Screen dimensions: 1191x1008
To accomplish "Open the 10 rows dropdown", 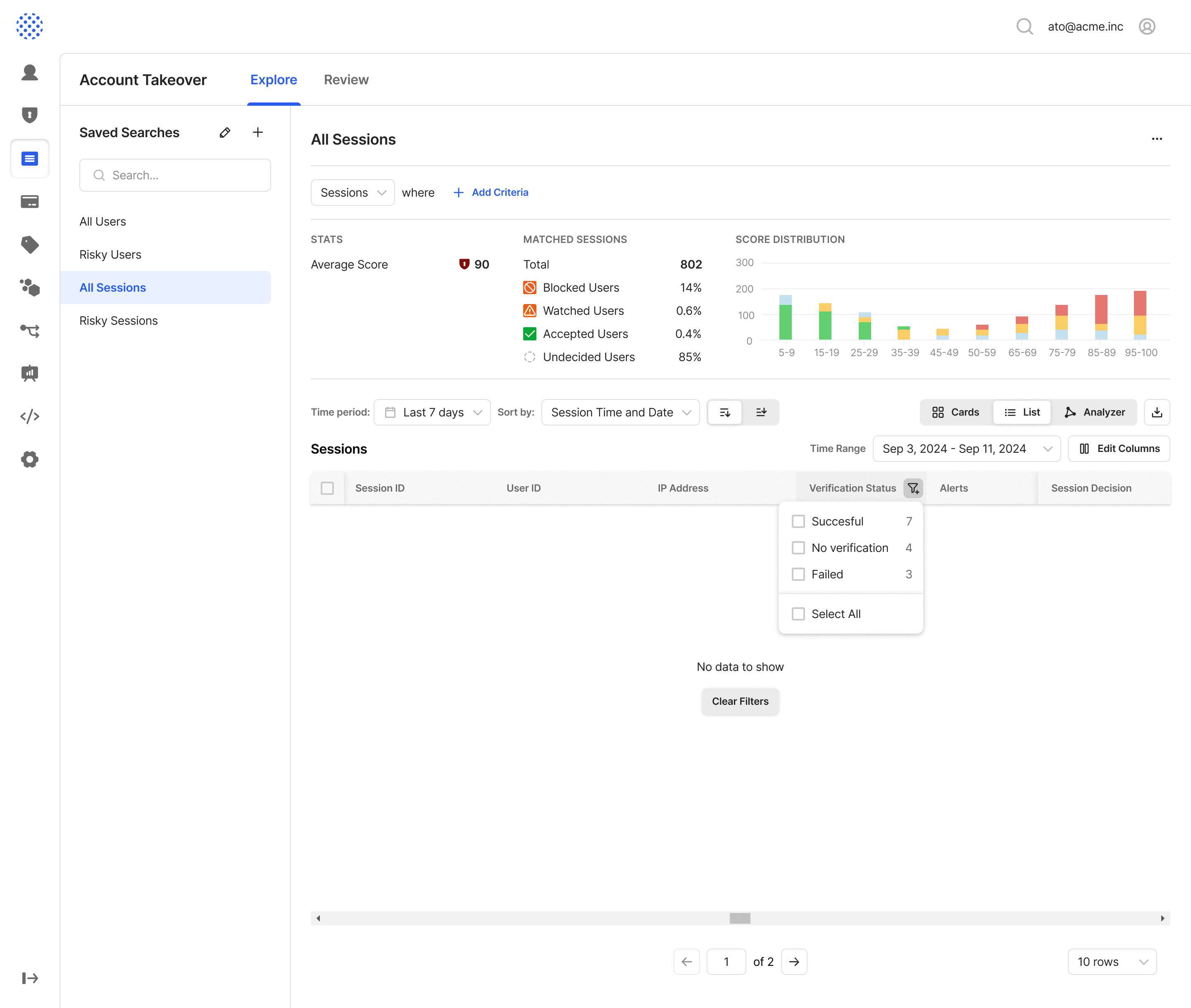I will (1112, 962).
